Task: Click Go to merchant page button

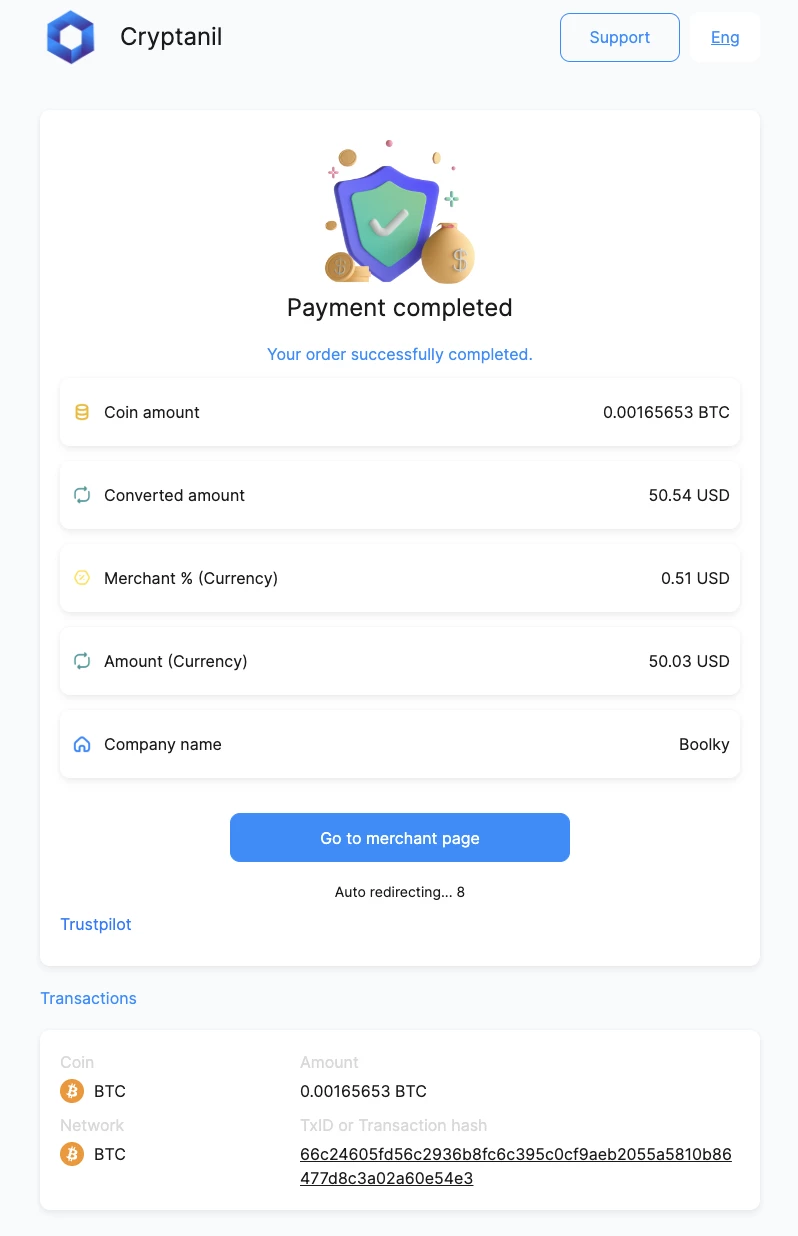Action: pyautogui.click(x=400, y=838)
